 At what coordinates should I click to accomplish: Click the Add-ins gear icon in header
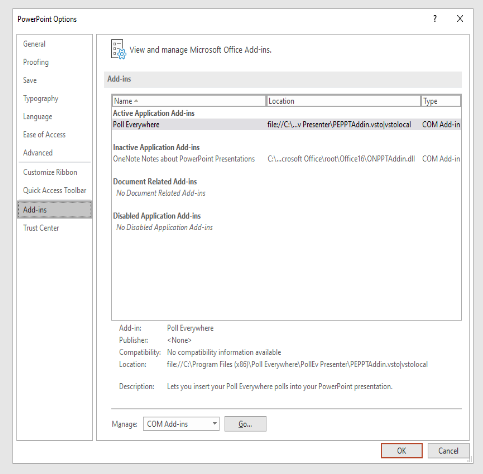click(118, 49)
